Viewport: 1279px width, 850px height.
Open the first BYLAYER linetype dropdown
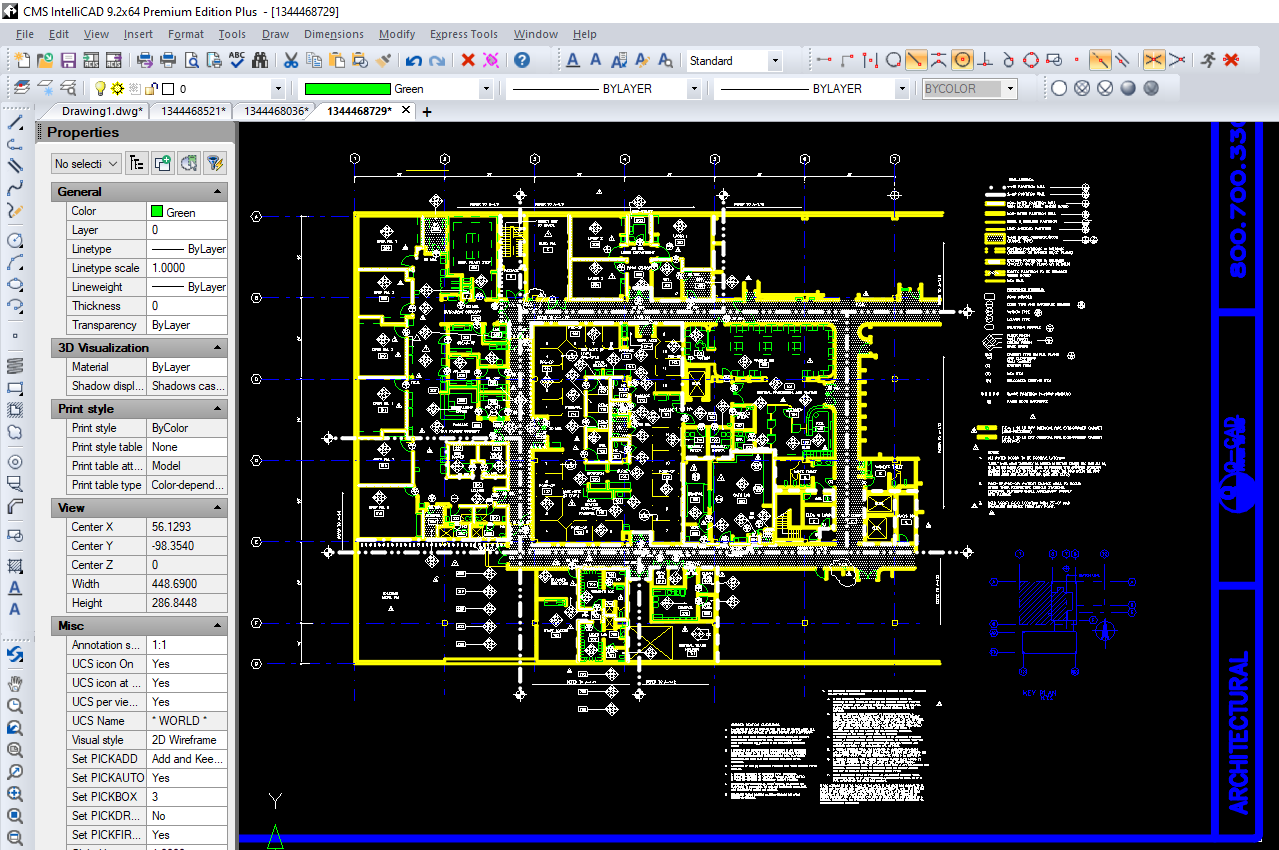coord(694,89)
